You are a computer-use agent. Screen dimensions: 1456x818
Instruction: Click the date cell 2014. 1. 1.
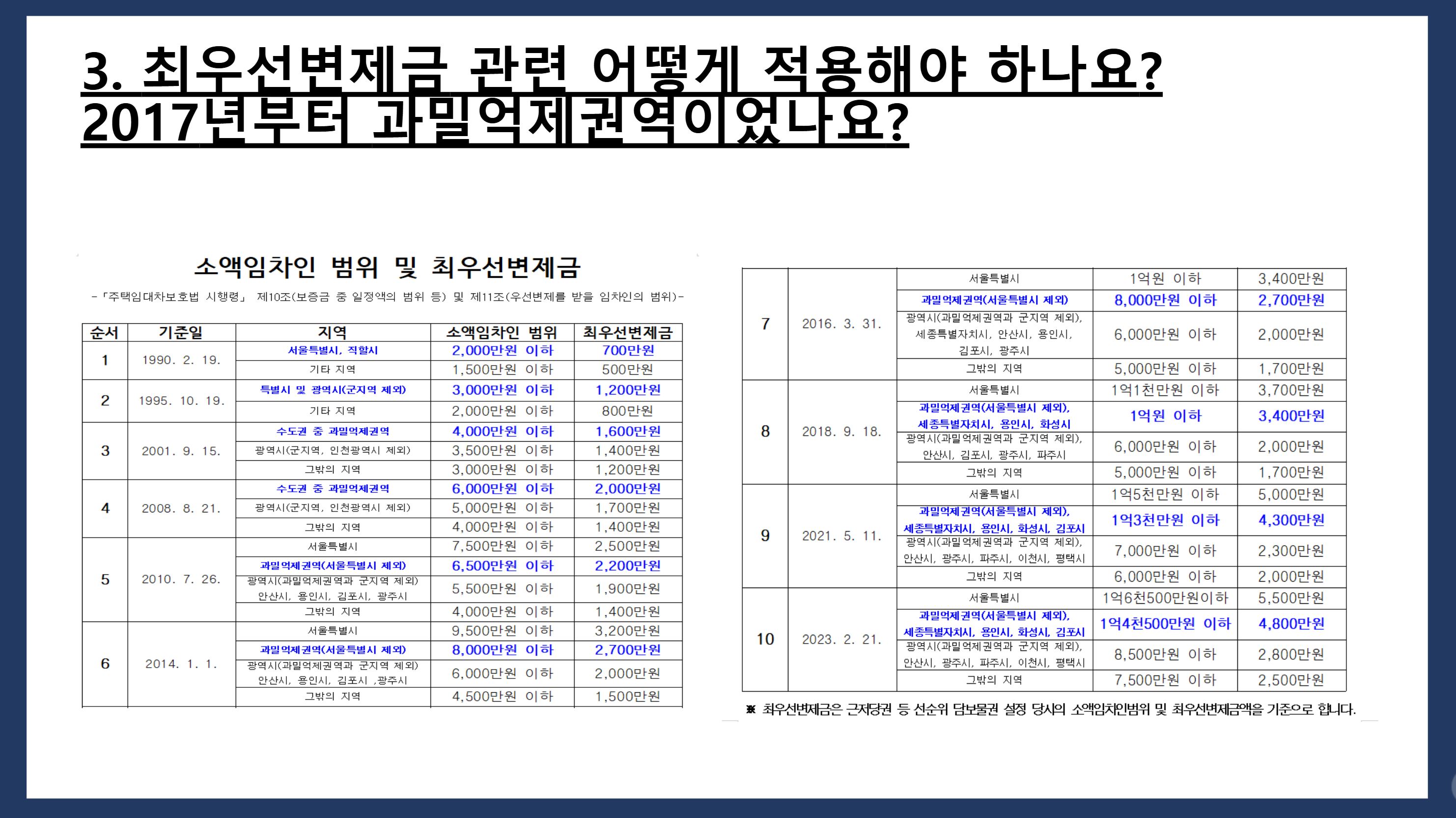tap(181, 664)
